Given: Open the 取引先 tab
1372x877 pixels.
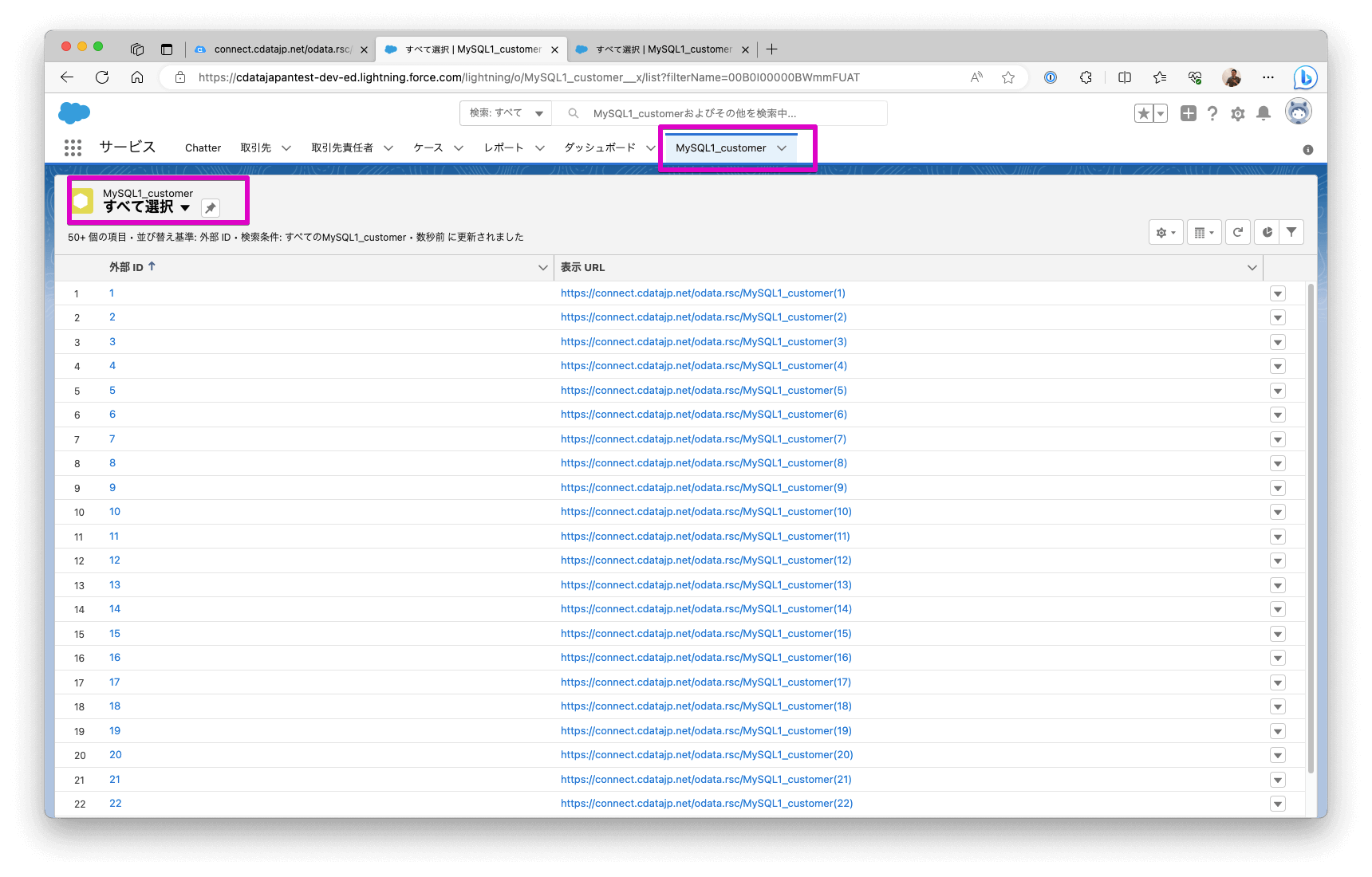Looking at the screenshot, I should click(255, 148).
